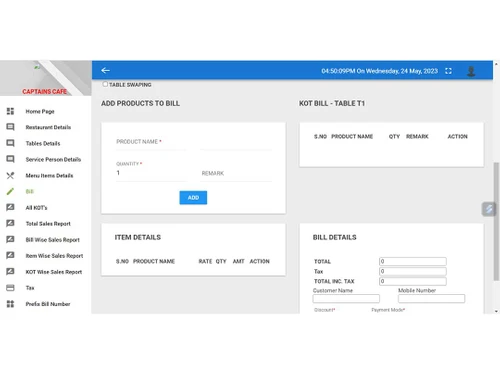Click the back arrow in the header
This screenshot has height=375, width=500.
pos(105,70)
